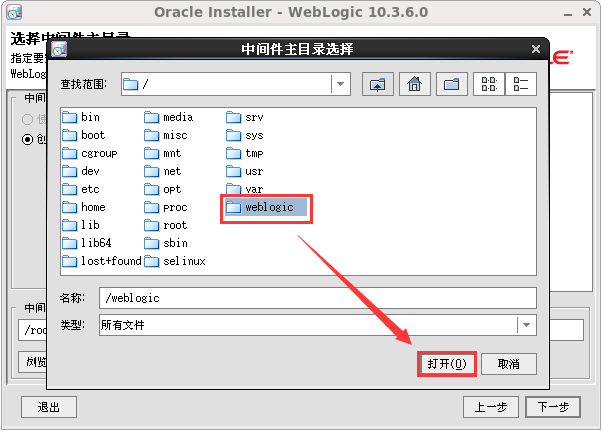Go up one directory level icon
The height and width of the screenshot is (431, 604).
click(x=378, y=84)
